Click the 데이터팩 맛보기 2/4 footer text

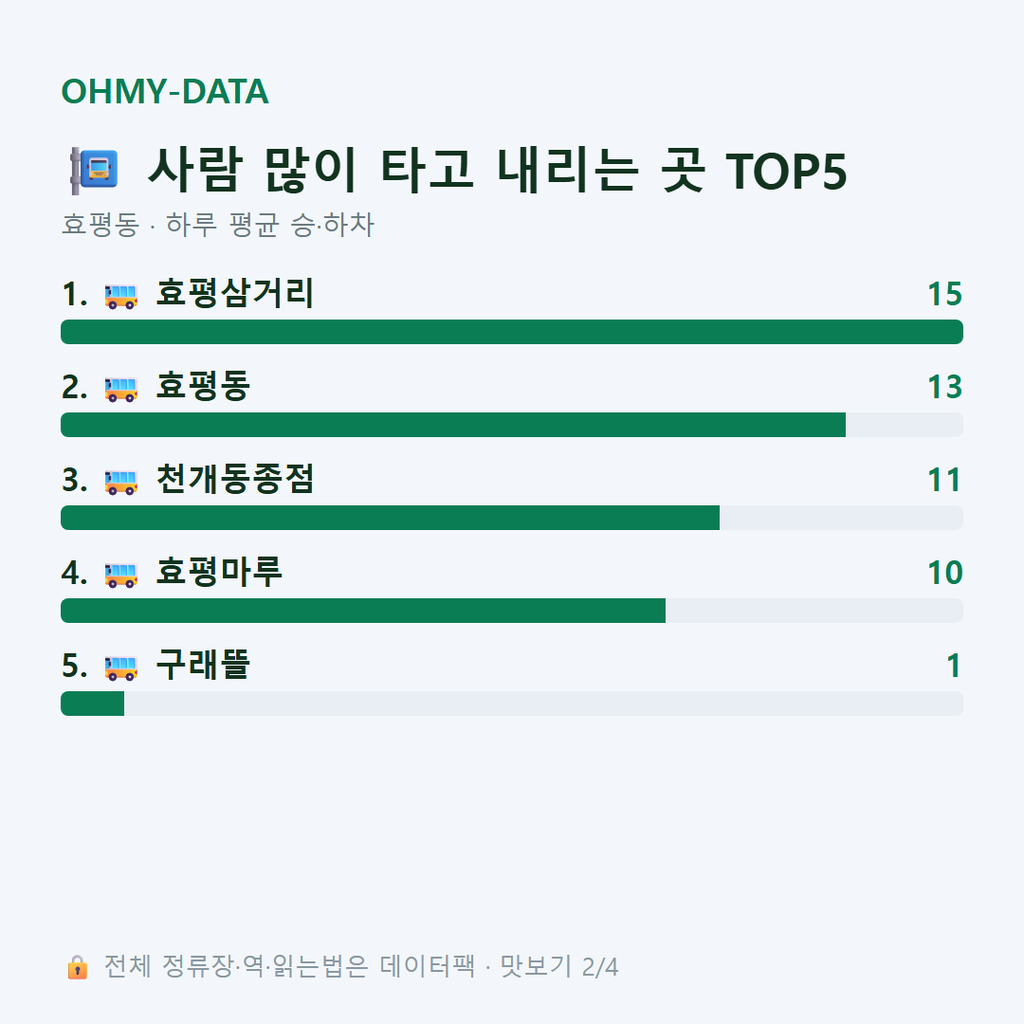coord(499,967)
